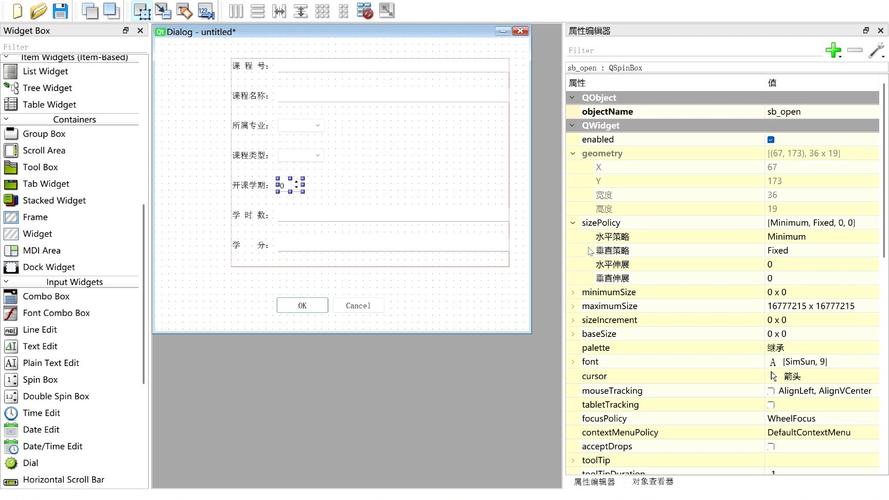Screen dimensions: 889x500
Task: Collapse the QObject property group
Action: coord(572,98)
